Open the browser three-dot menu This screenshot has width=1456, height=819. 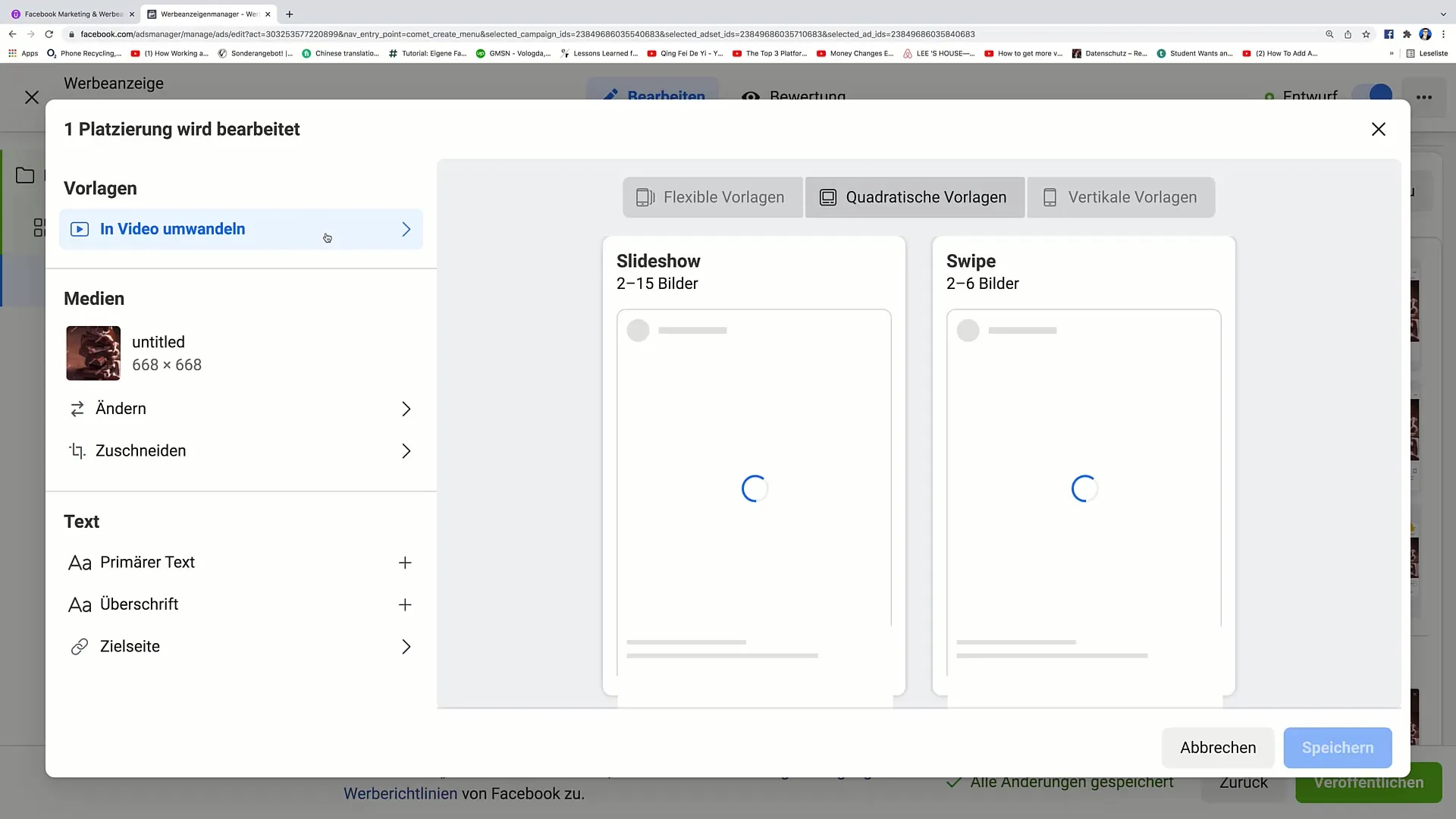(1443, 34)
